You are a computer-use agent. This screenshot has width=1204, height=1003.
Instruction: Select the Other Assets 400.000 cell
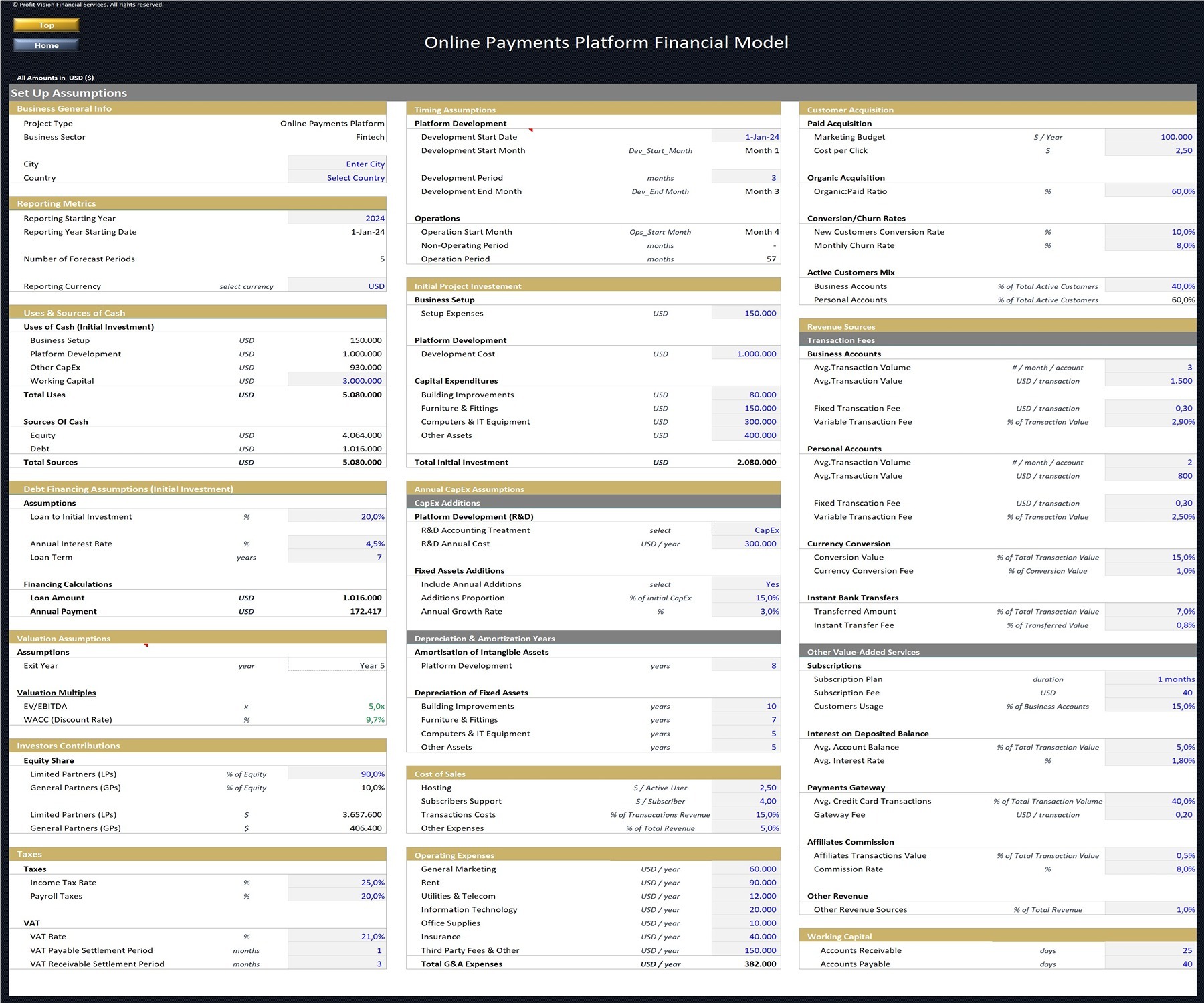click(x=746, y=435)
